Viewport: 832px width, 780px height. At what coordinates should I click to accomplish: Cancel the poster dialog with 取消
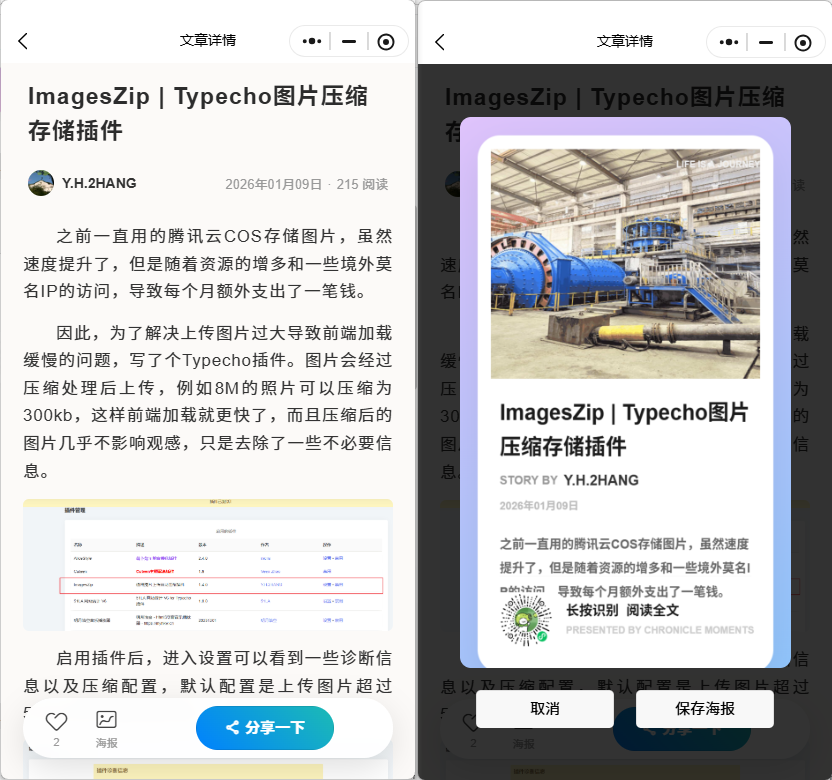point(544,708)
